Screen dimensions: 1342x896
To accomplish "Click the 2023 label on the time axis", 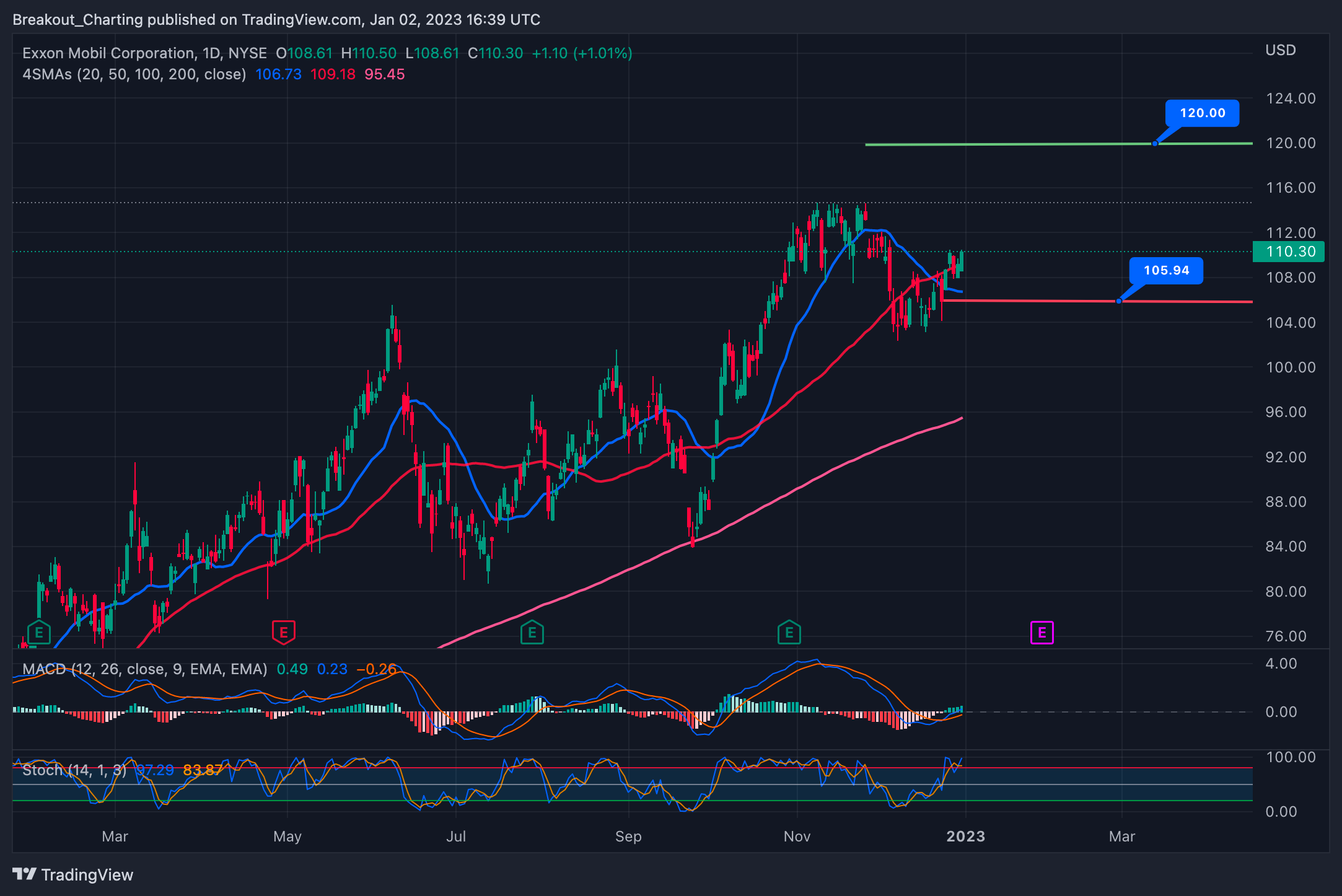I will (x=965, y=837).
